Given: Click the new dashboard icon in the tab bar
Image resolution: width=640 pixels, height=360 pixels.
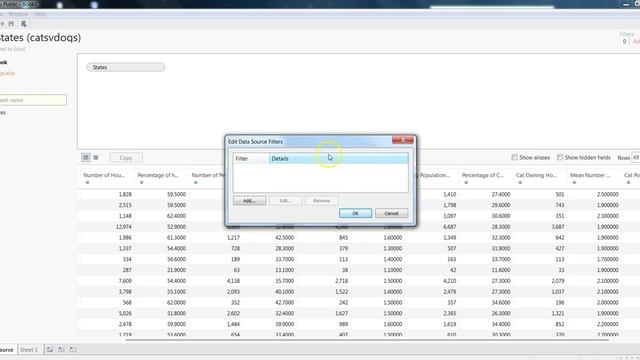Looking at the screenshot, I should 61,350.
